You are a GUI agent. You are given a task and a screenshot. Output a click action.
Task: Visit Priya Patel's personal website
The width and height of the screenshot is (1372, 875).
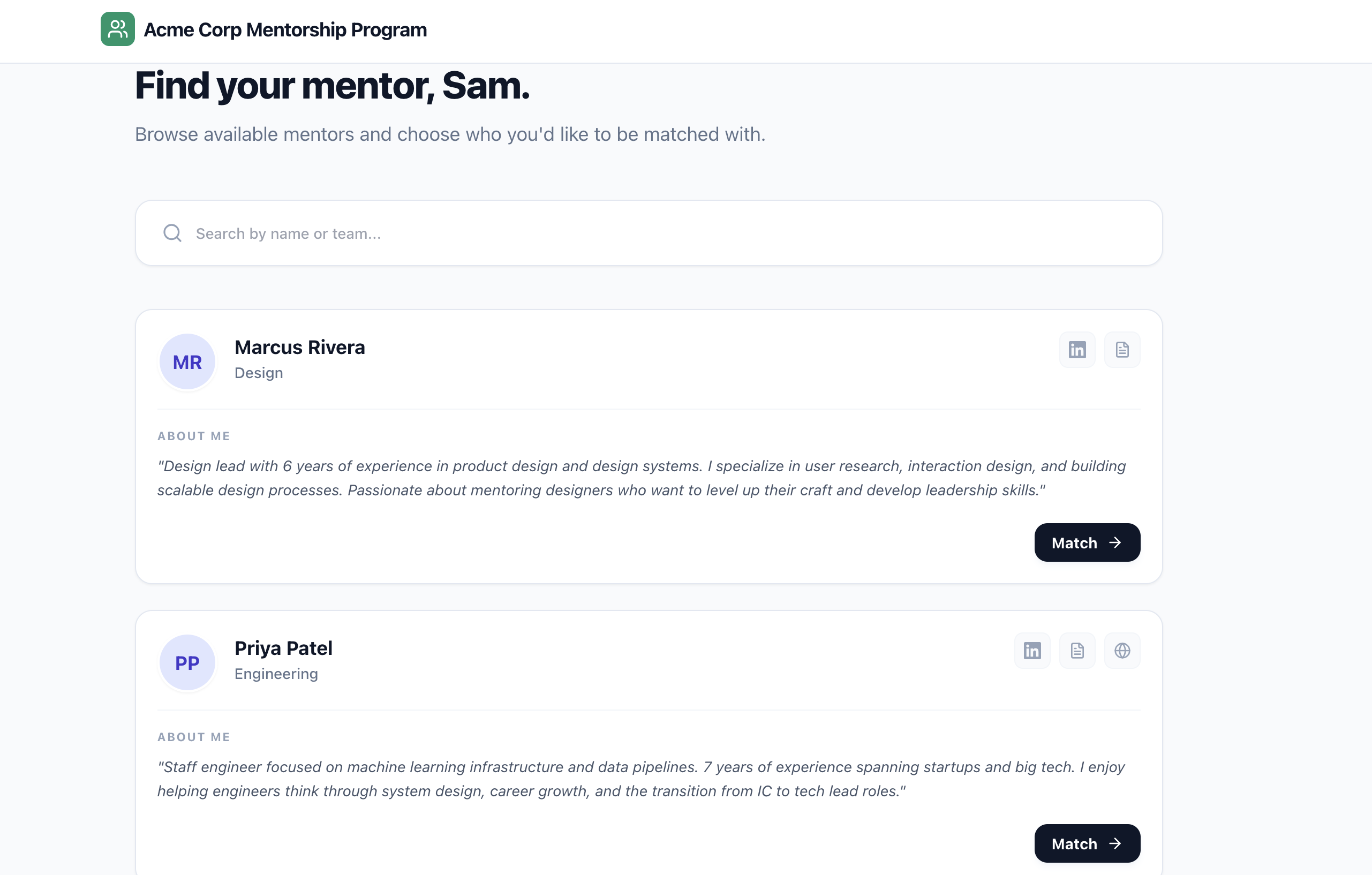[x=1122, y=650]
